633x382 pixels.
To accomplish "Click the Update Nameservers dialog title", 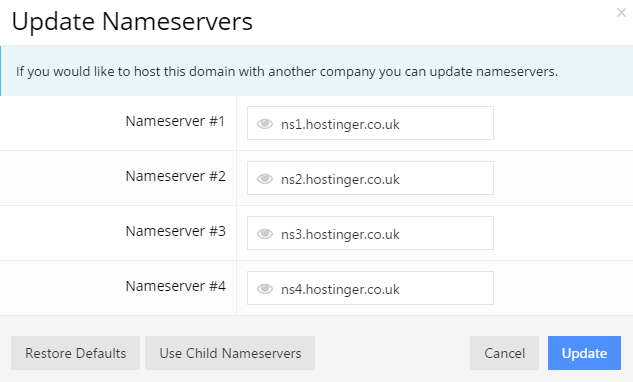I will click(132, 22).
